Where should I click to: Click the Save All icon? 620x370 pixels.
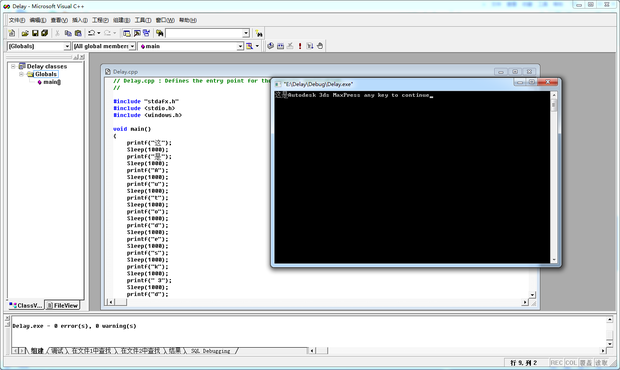[45, 33]
